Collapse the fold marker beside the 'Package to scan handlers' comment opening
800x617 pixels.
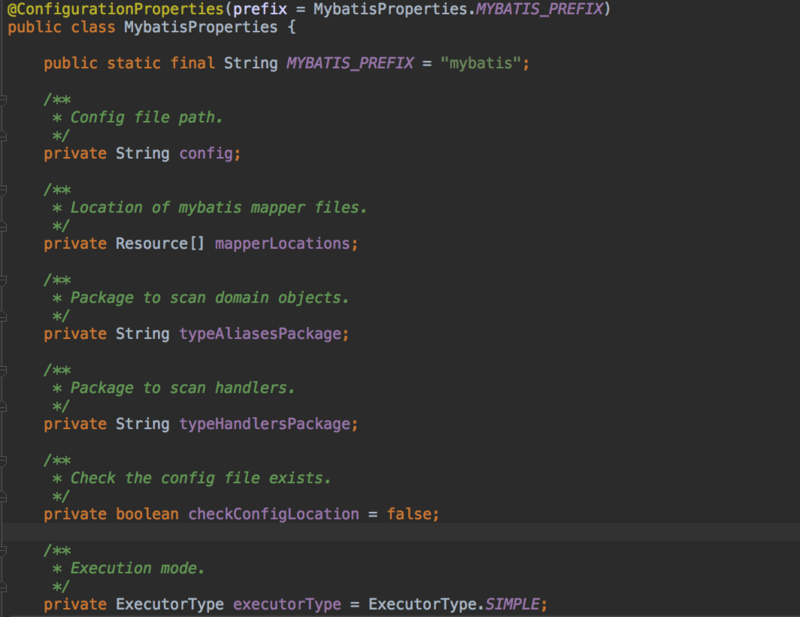click(x=3, y=371)
